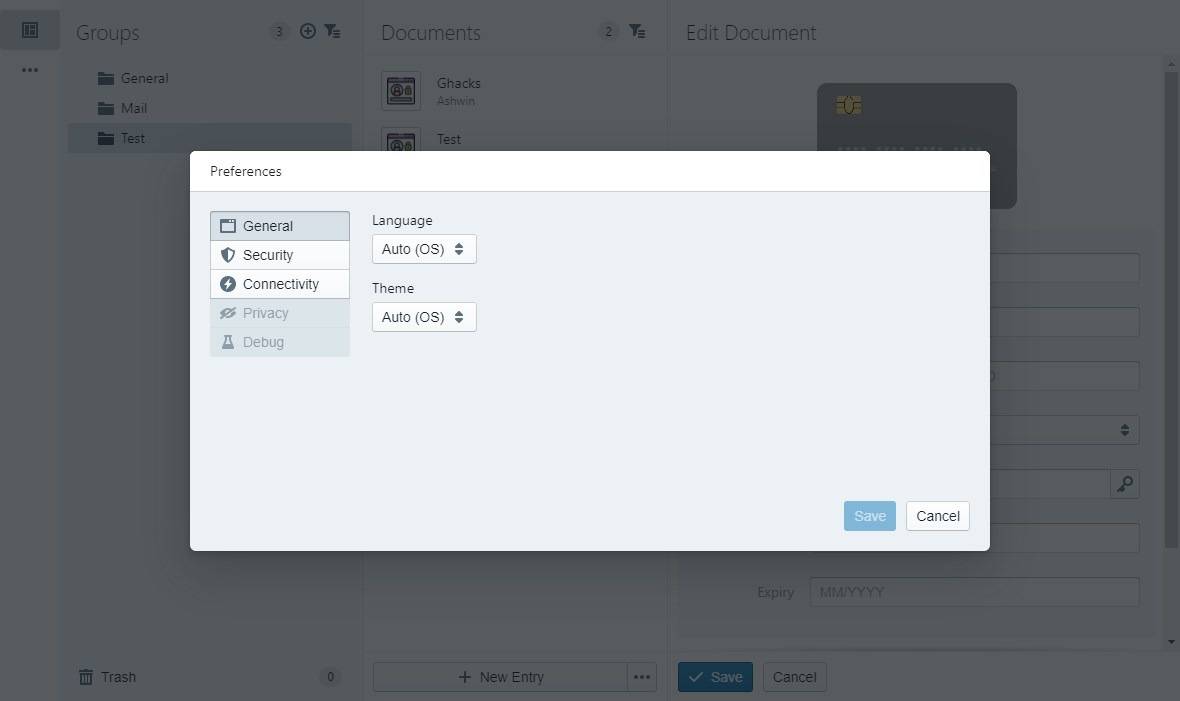Image resolution: width=1180 pixels, height=701 pixels.
Task: Expand the dropdown in Edit Document form
Action: point(1065,430)
